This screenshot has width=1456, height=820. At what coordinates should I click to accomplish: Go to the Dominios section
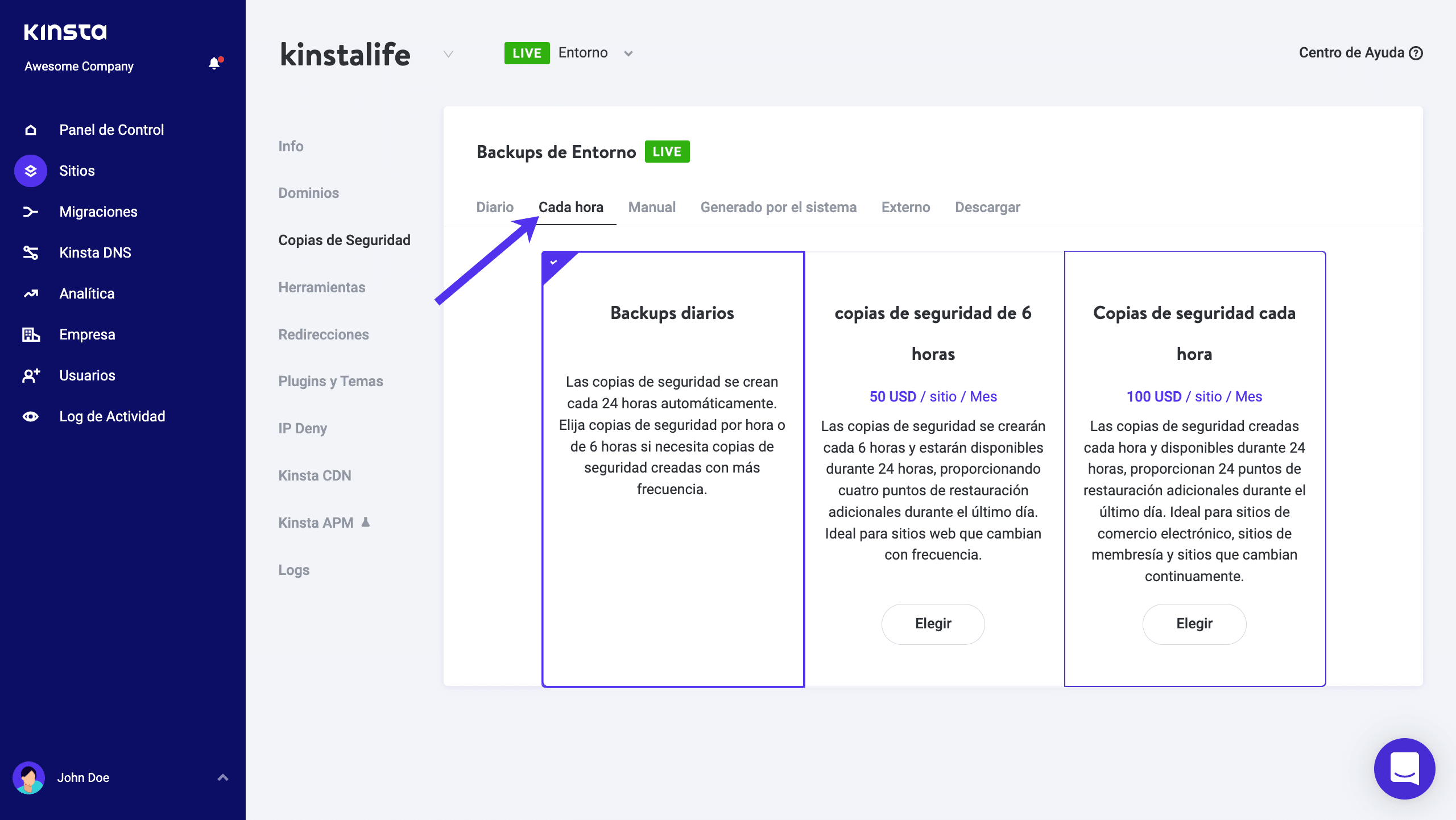[x=309, y=193]
